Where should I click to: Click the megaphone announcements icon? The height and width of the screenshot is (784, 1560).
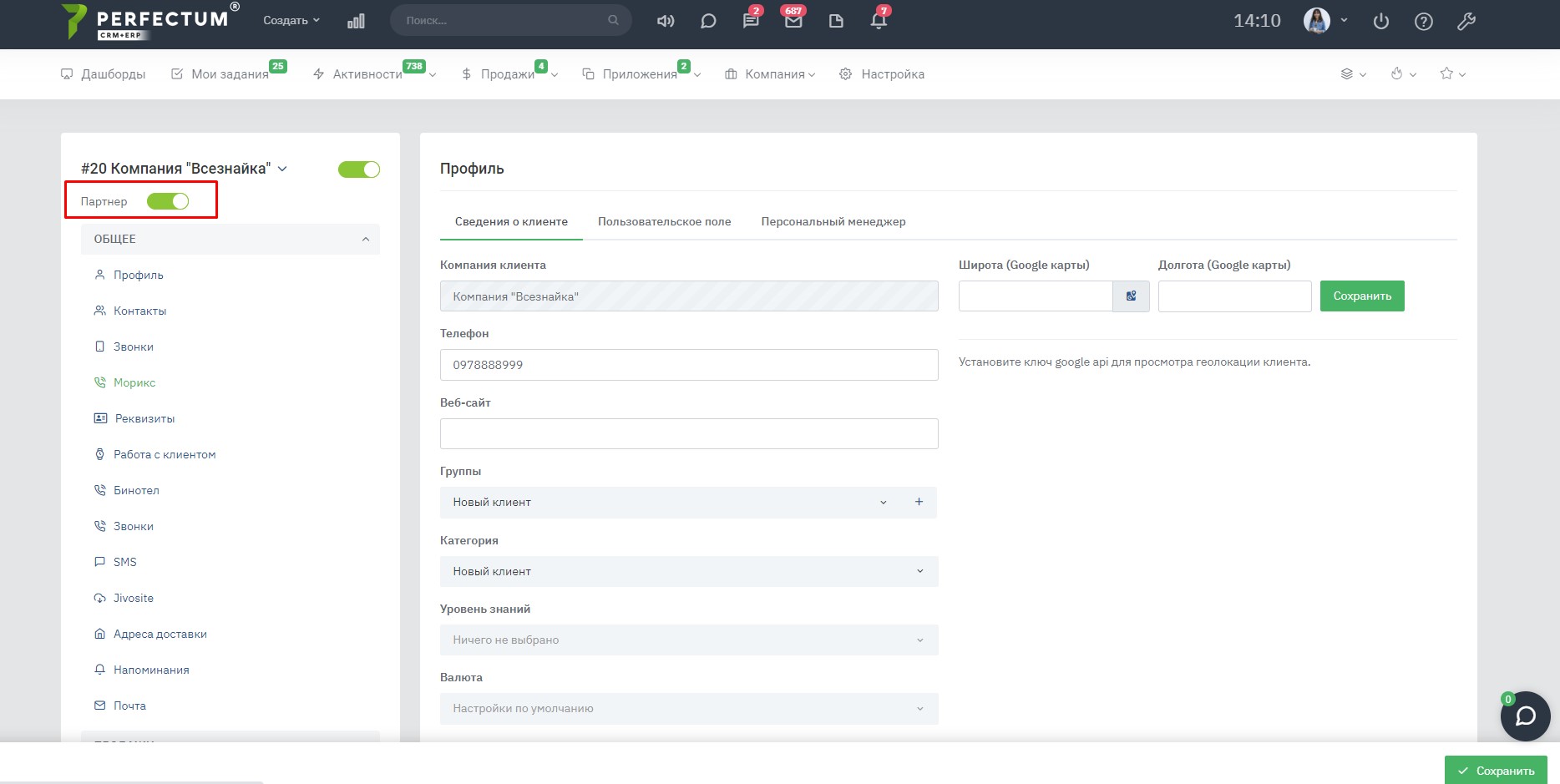tap(666, 21)
